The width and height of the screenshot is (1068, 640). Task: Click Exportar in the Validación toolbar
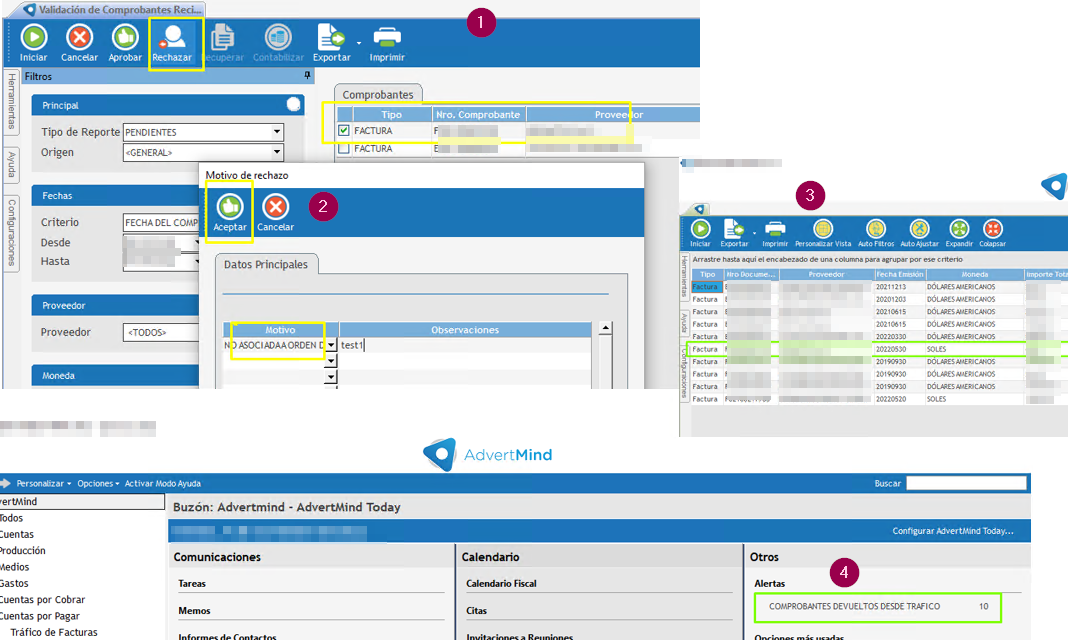(332, 42)
